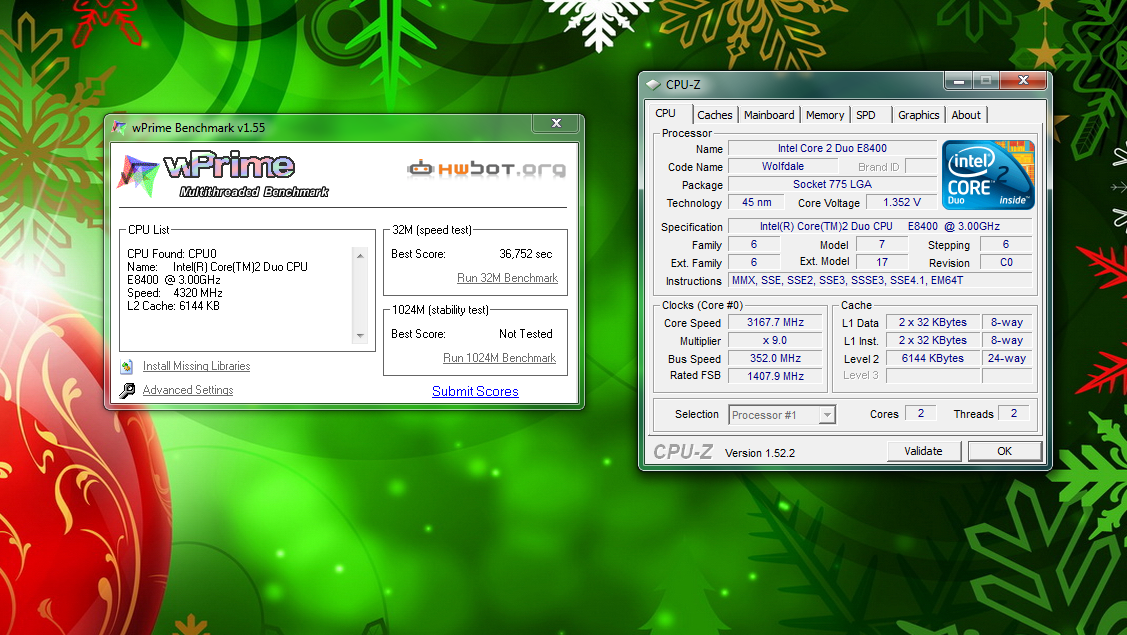Click the 36,752 sec best score

525,254
